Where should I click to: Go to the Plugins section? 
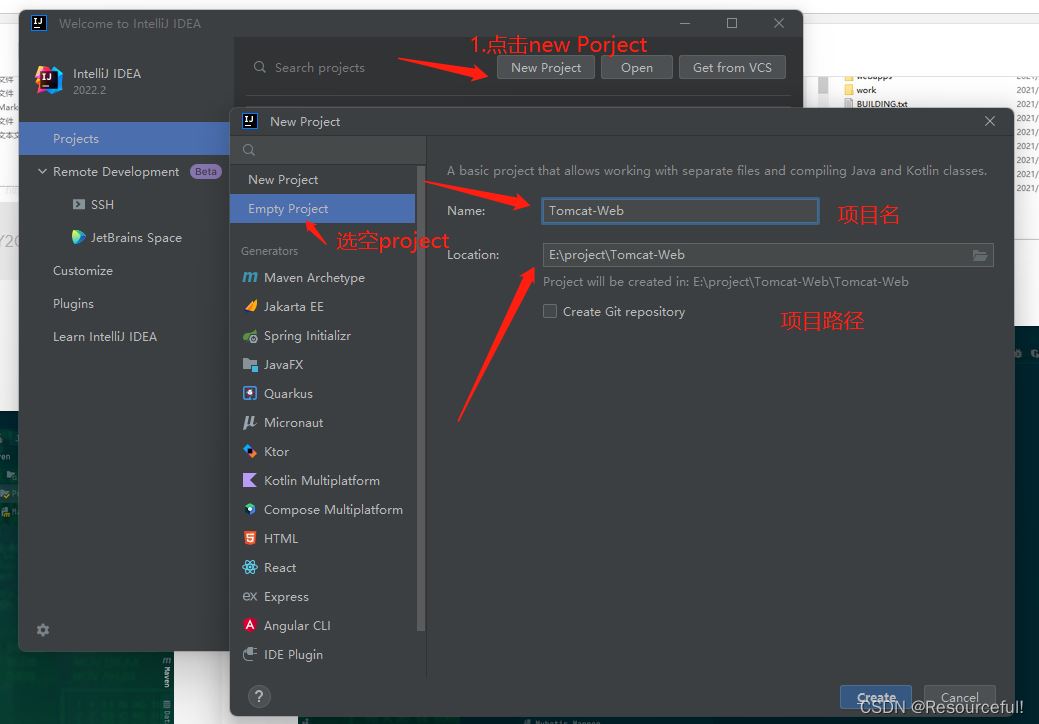pos(74,303)
